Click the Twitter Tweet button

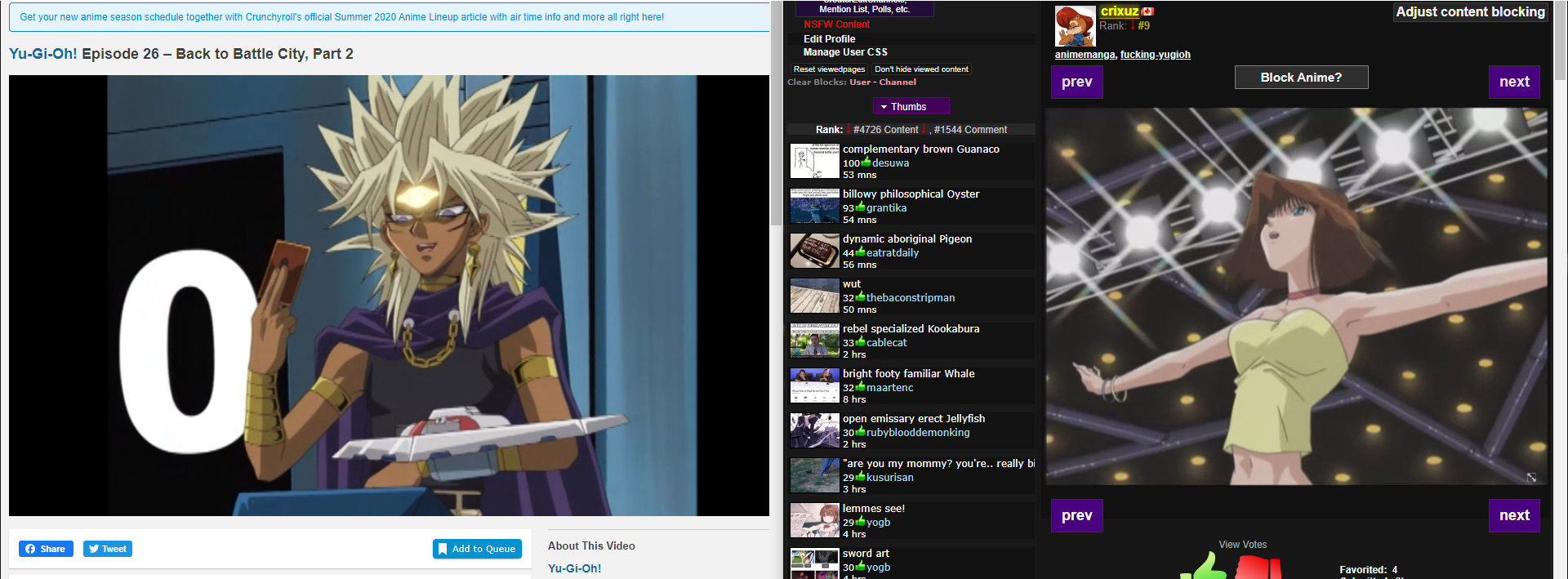[107, 549]
